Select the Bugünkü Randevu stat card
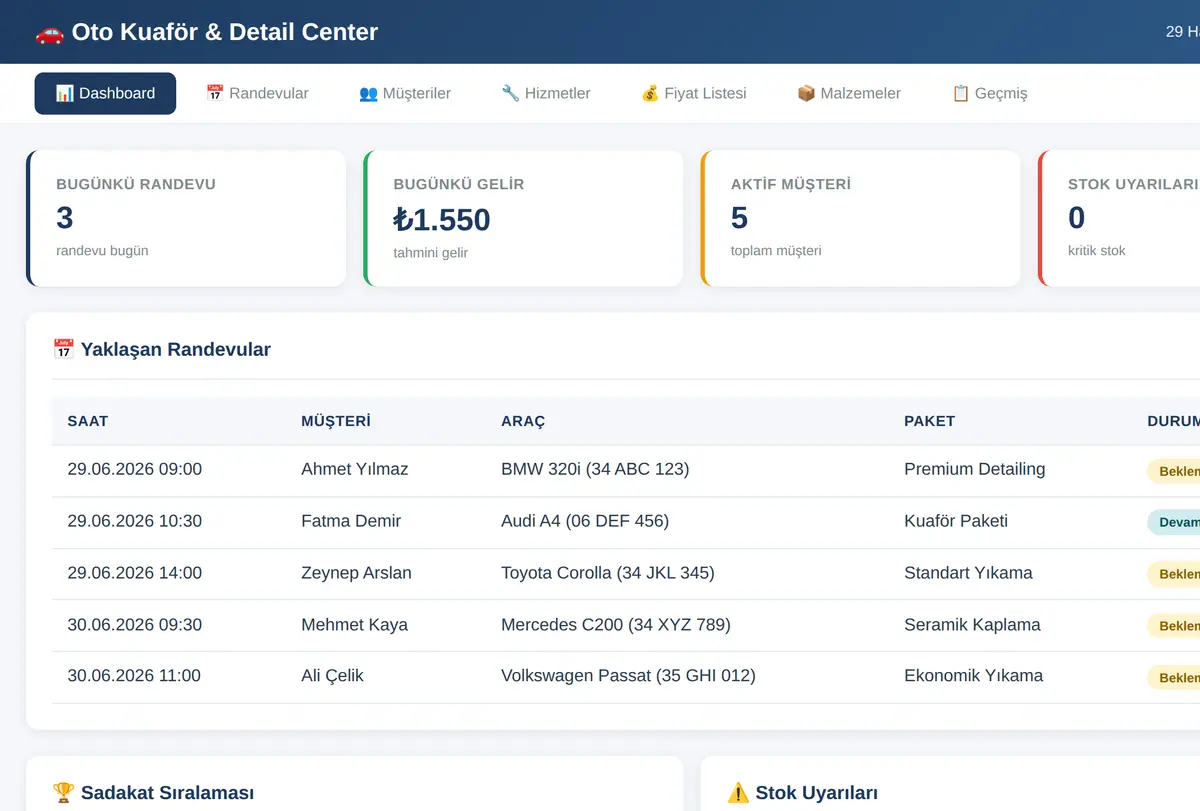Viewport: 1200px width, 811px height. (186, 218)
